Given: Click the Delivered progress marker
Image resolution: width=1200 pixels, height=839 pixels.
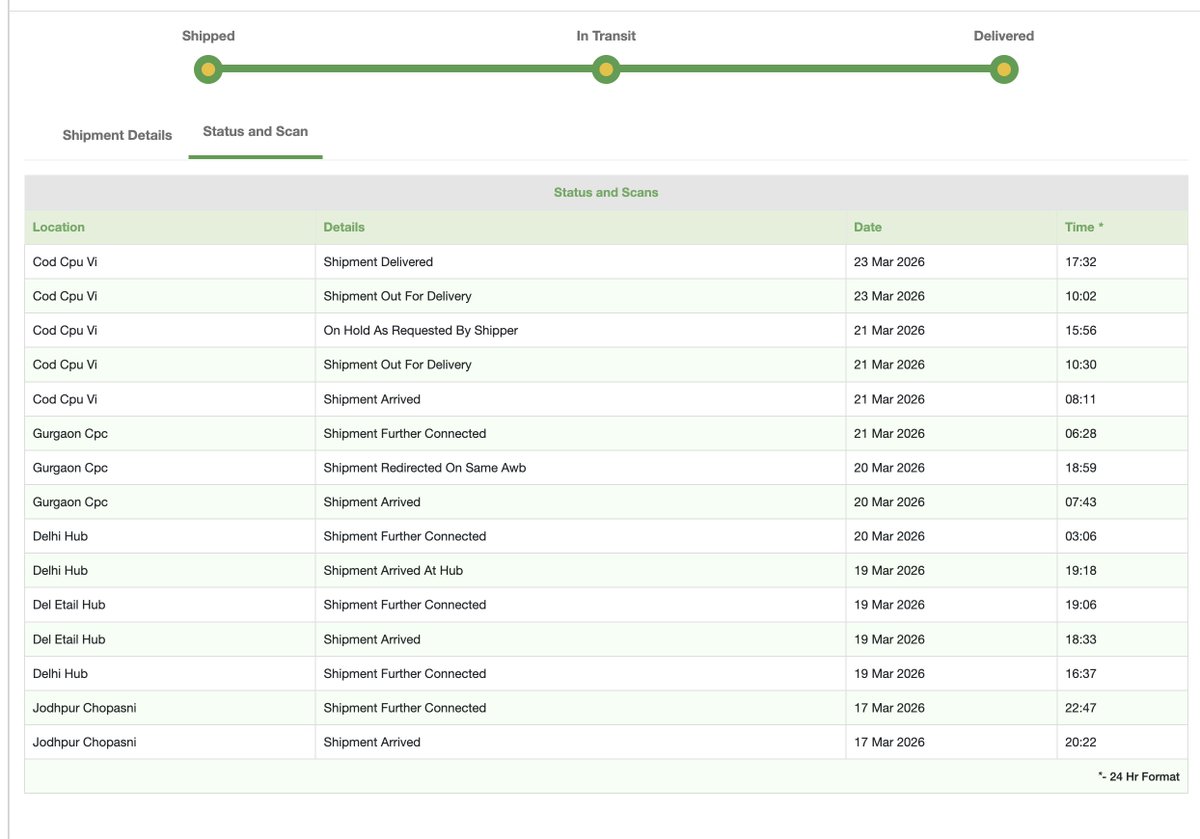Looking at the screenshot, I should 1004,70.
